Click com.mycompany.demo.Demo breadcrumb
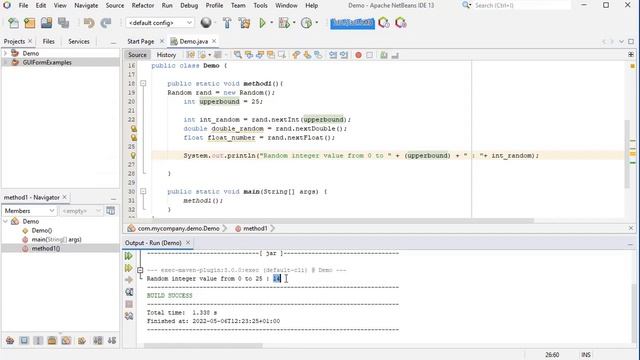 coord(179,229)
